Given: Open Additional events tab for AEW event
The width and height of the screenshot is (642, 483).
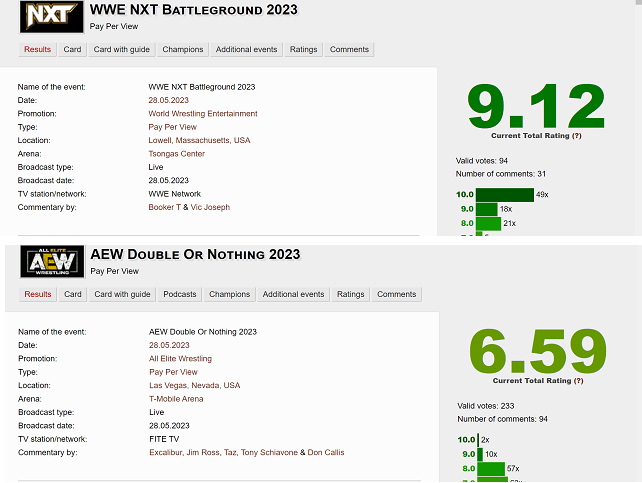Looking at the screenshot, I should pos(293,294).
